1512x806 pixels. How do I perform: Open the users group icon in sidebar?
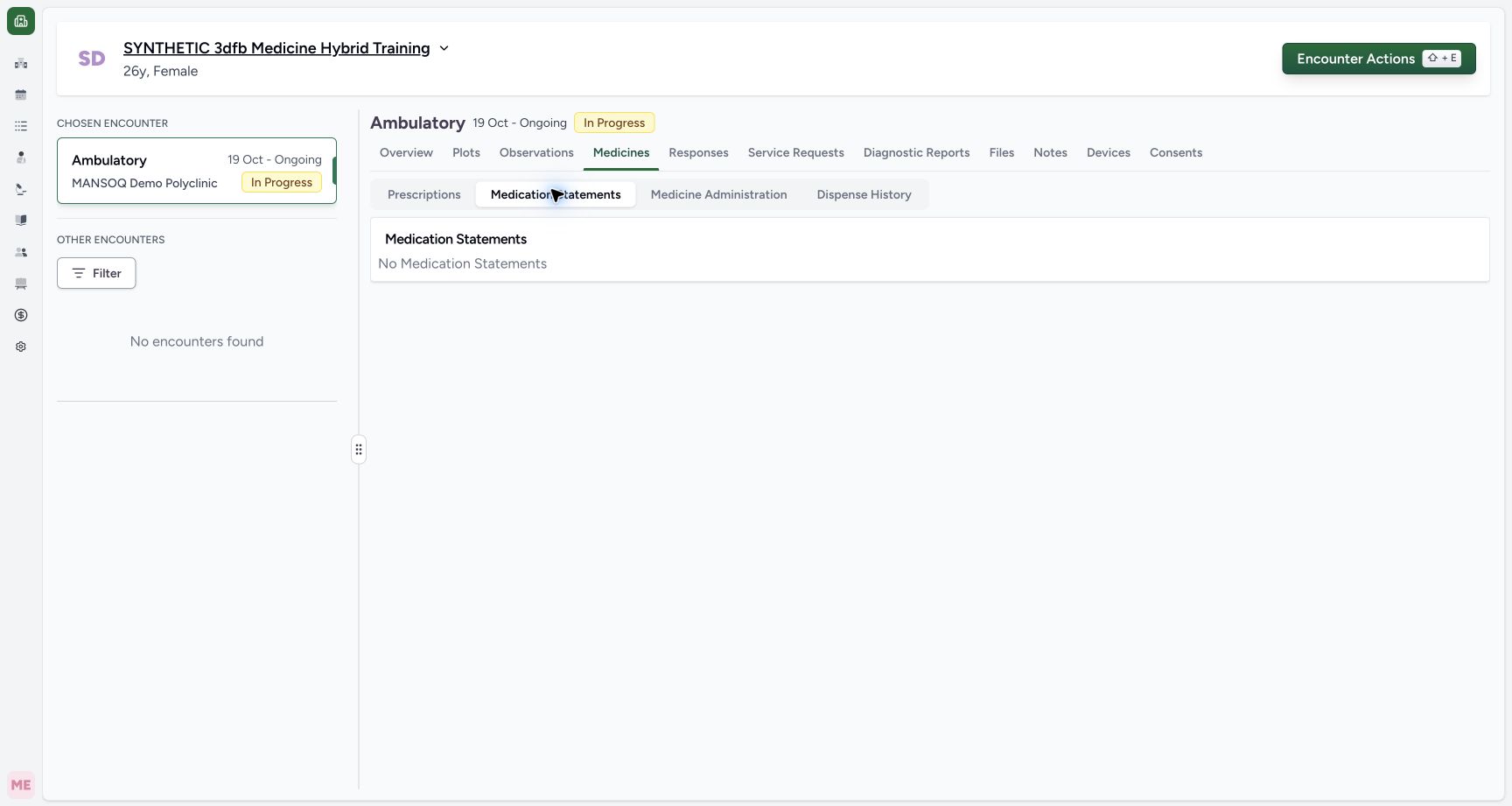[21, 252]
